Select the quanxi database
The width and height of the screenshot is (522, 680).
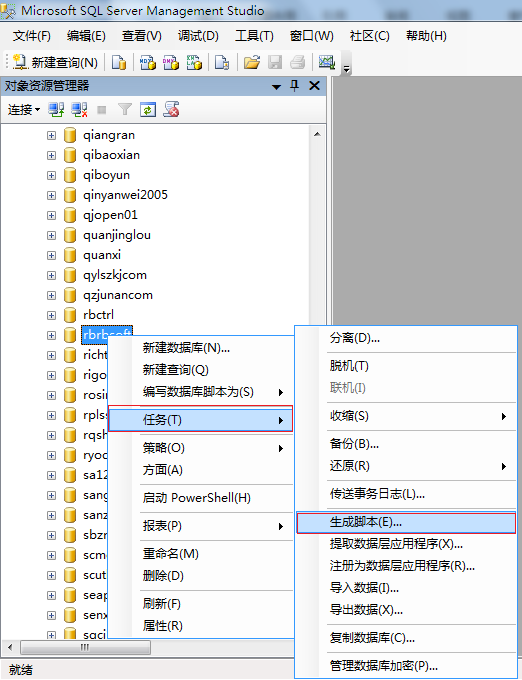point(102,255)
